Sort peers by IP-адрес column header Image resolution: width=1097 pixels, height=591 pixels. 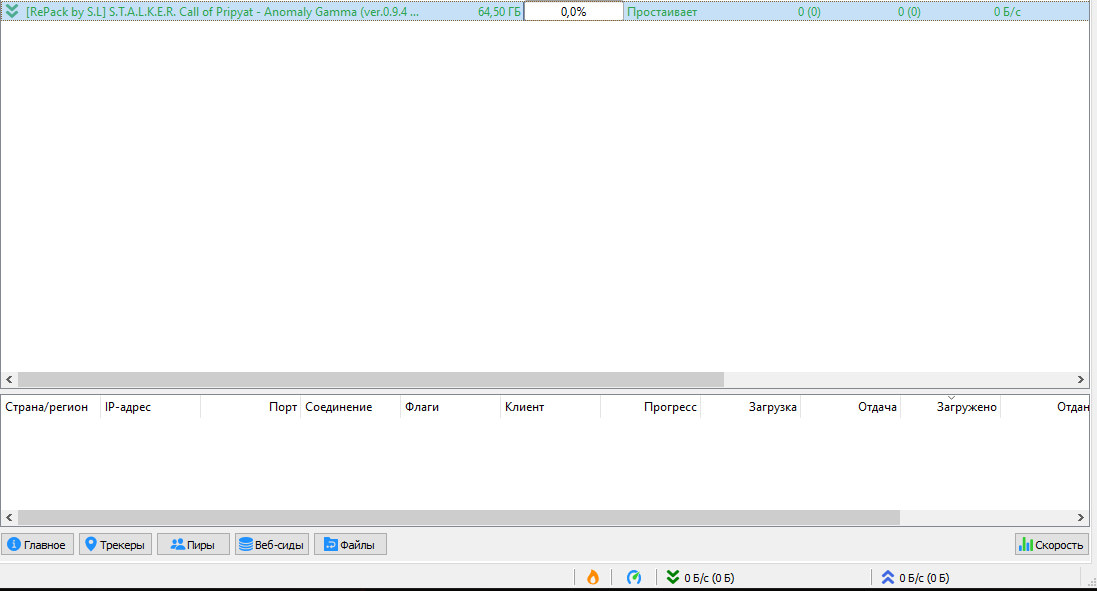pyautogui.click(x=128, y=407)
